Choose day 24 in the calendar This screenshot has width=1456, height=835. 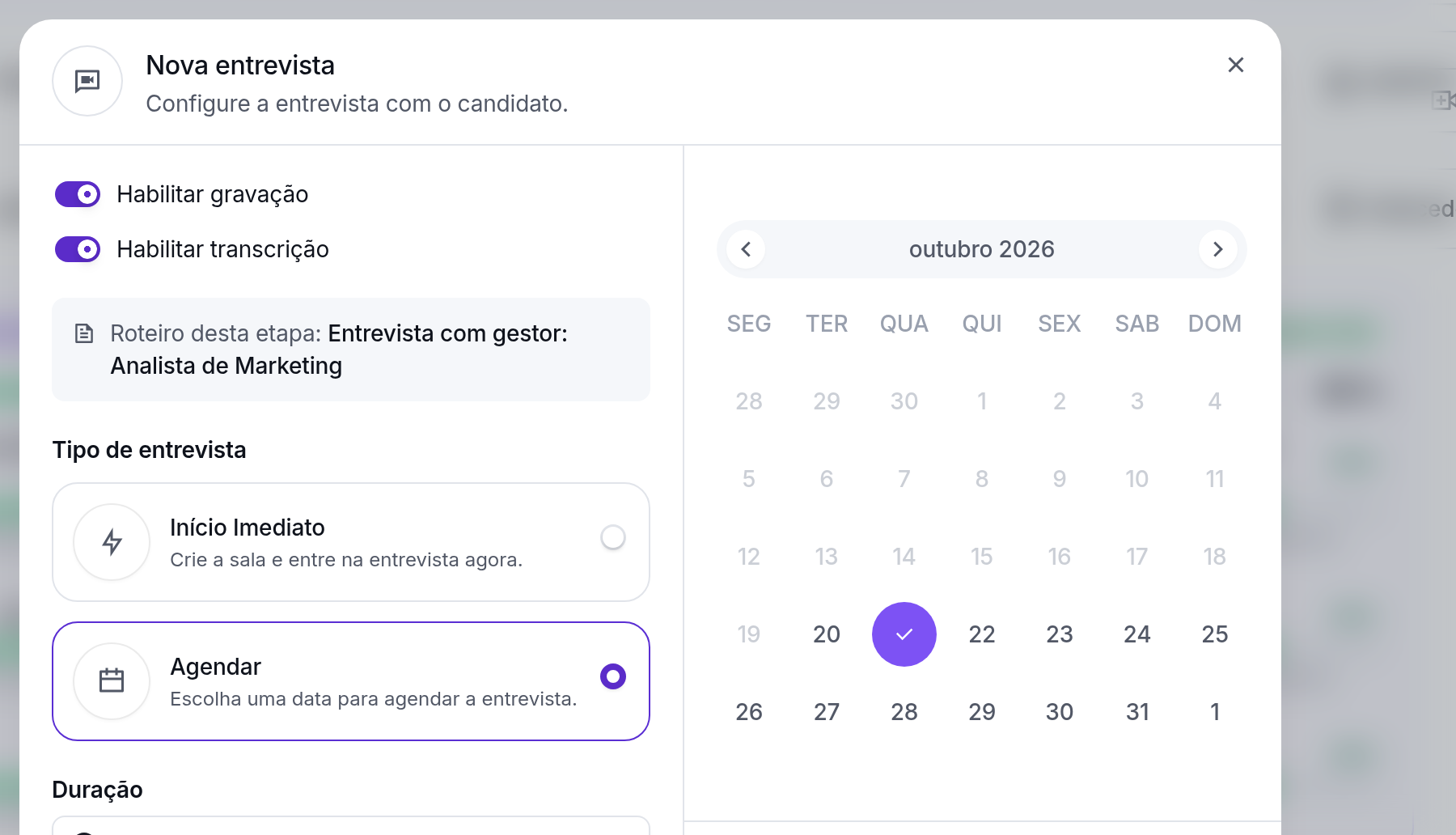coord(1137,634)
